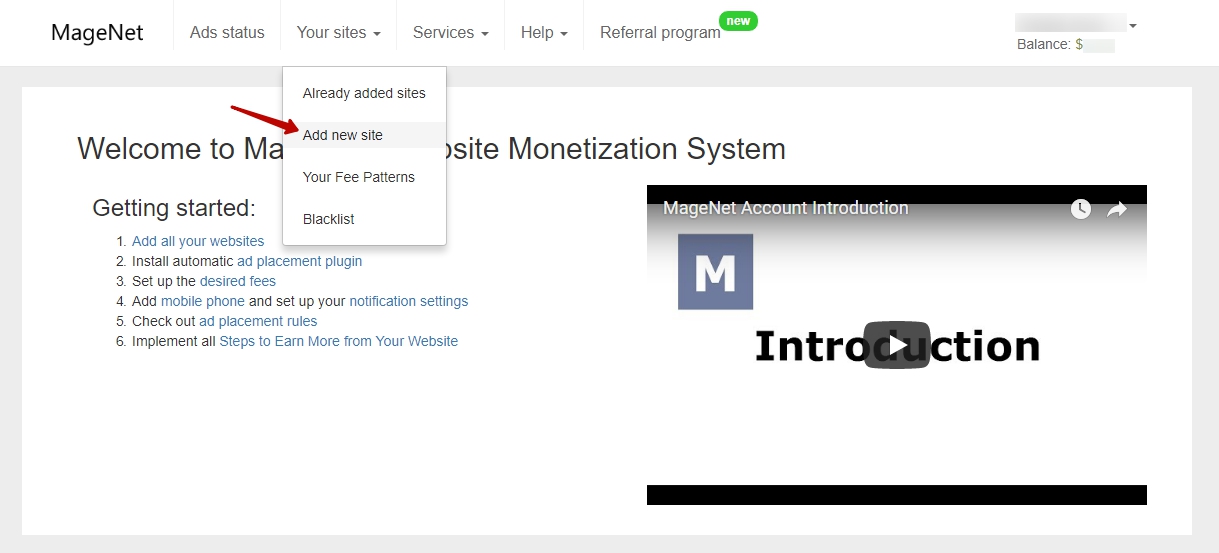Image resolution: width=1219 pixels, height=553 pixels.
Task: Click the 'Getting started:' heading
Action: tap(174, 208)
